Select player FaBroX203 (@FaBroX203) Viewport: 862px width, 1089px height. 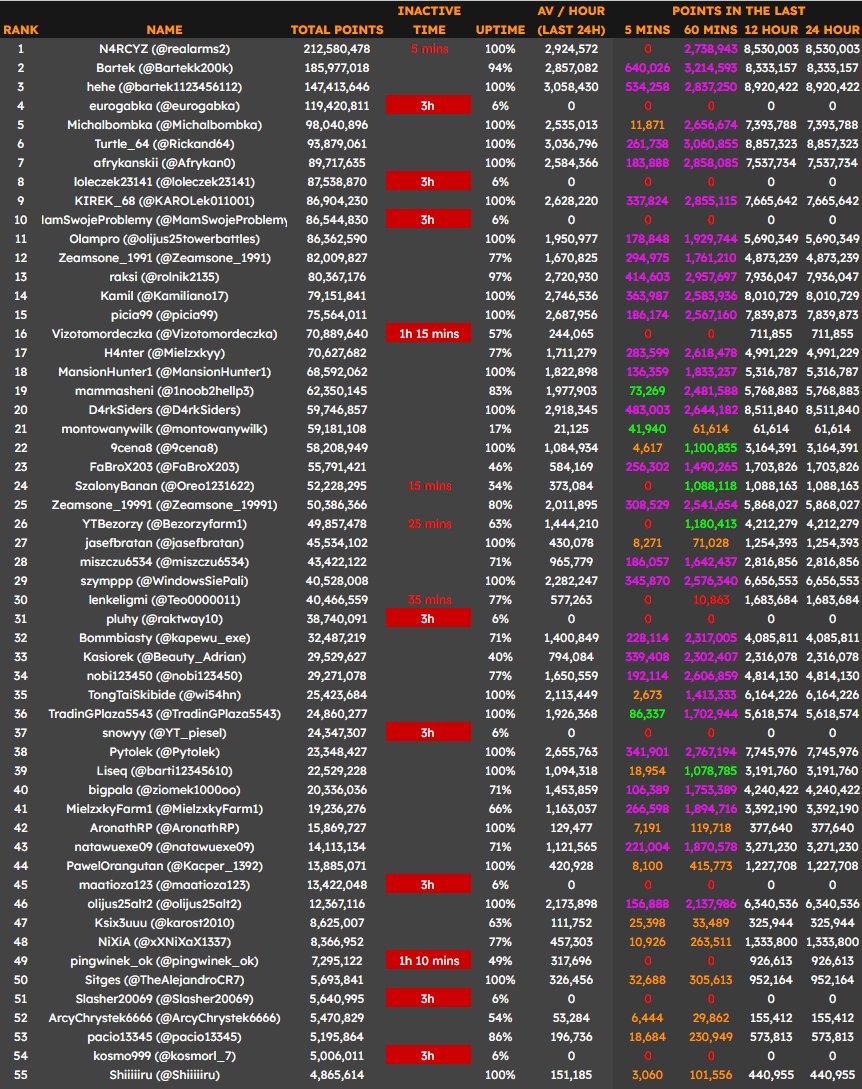coord(165,467)
